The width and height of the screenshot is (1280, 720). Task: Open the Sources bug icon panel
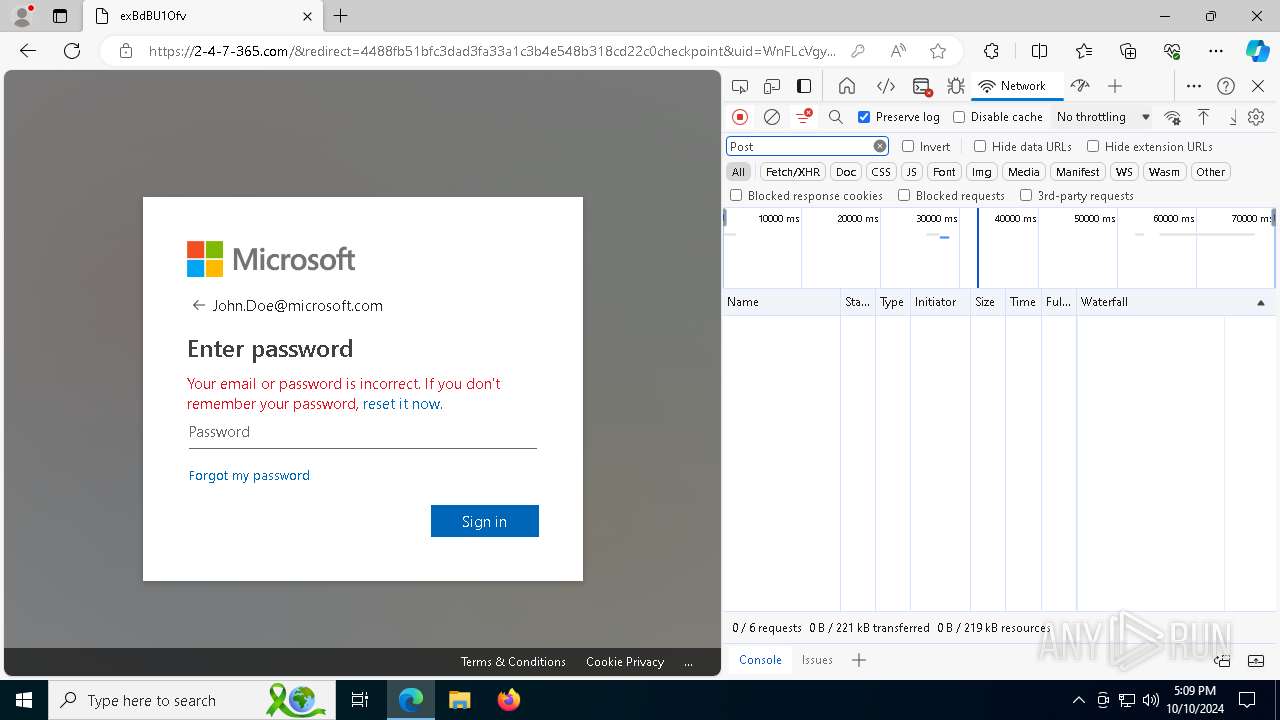point(956,86)
